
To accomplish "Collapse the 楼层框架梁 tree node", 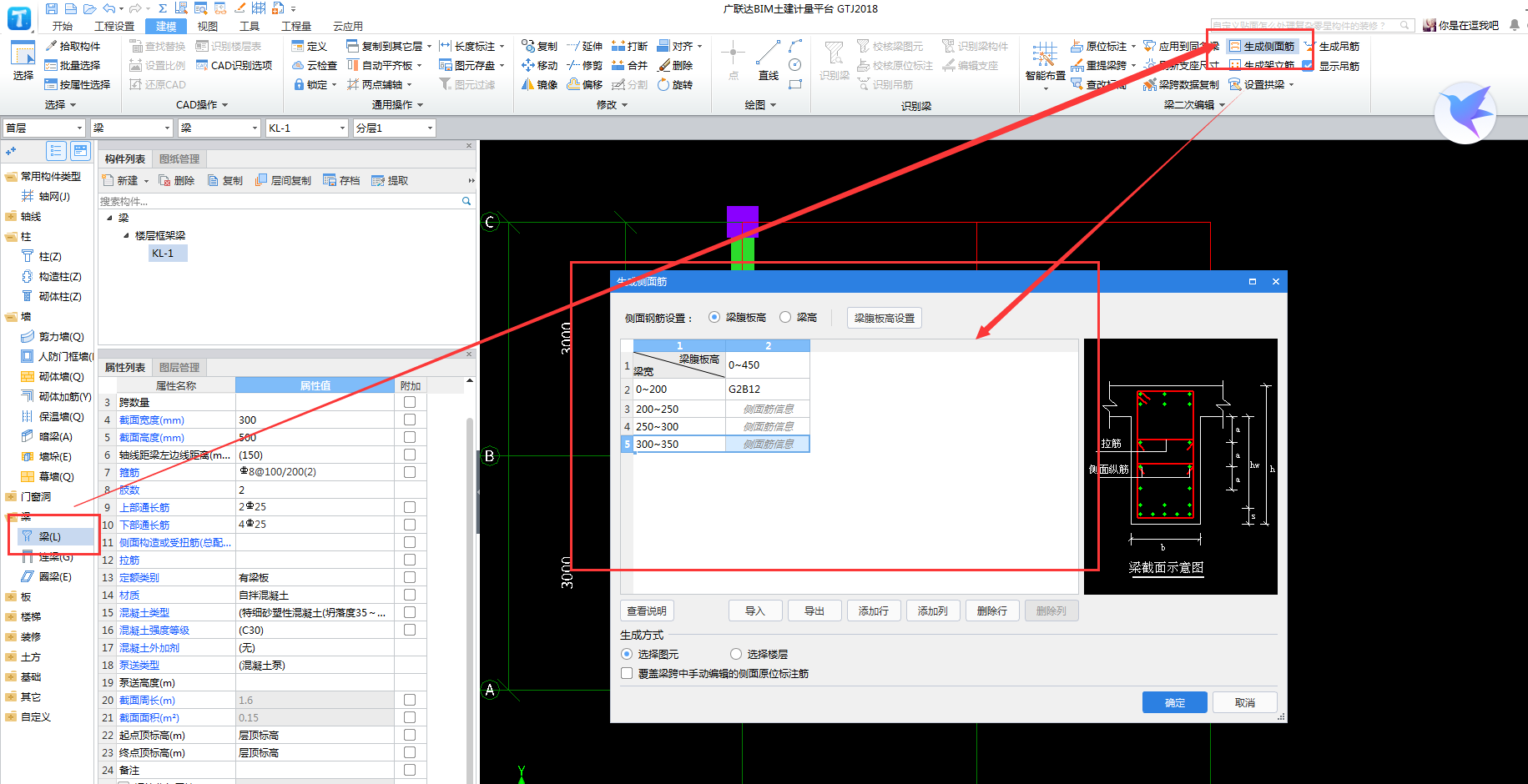I will 126,235.
